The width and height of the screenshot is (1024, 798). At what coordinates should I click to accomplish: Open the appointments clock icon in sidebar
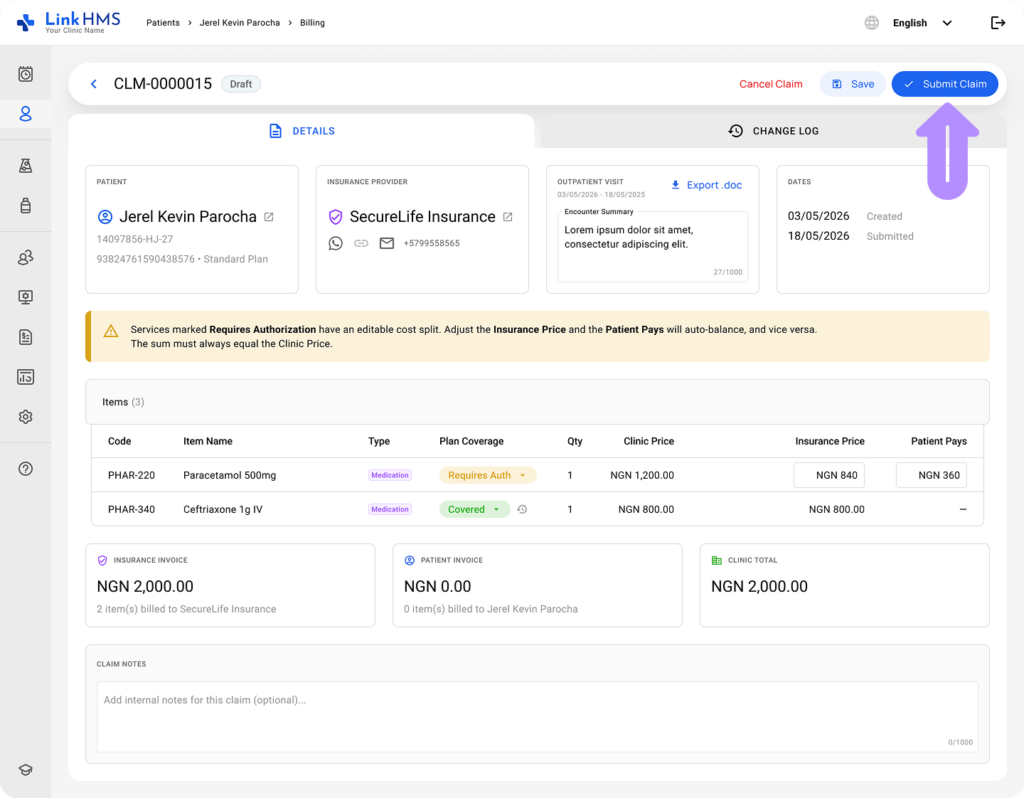tap(25, 74)
